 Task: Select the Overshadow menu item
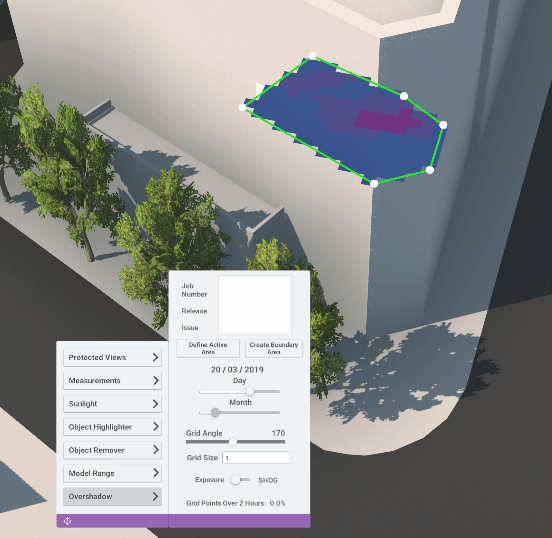112,496
